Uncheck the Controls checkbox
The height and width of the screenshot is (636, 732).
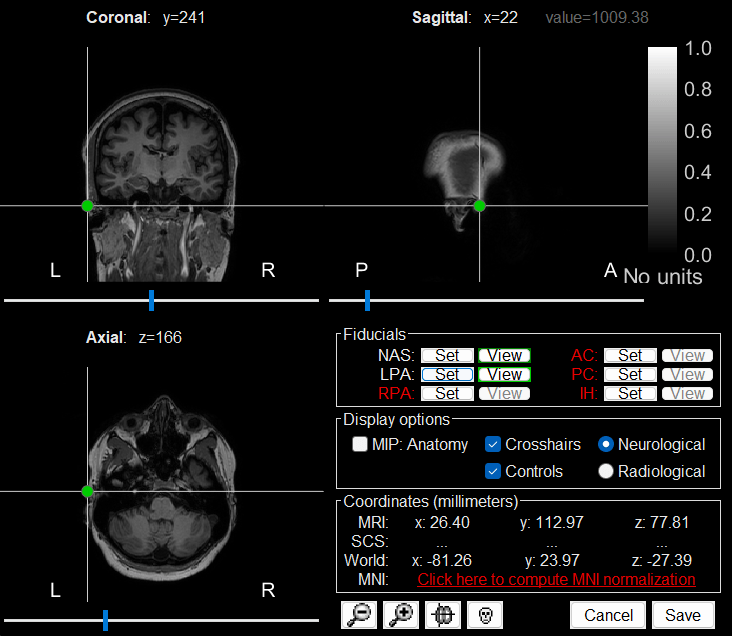[x=493, y=471]
